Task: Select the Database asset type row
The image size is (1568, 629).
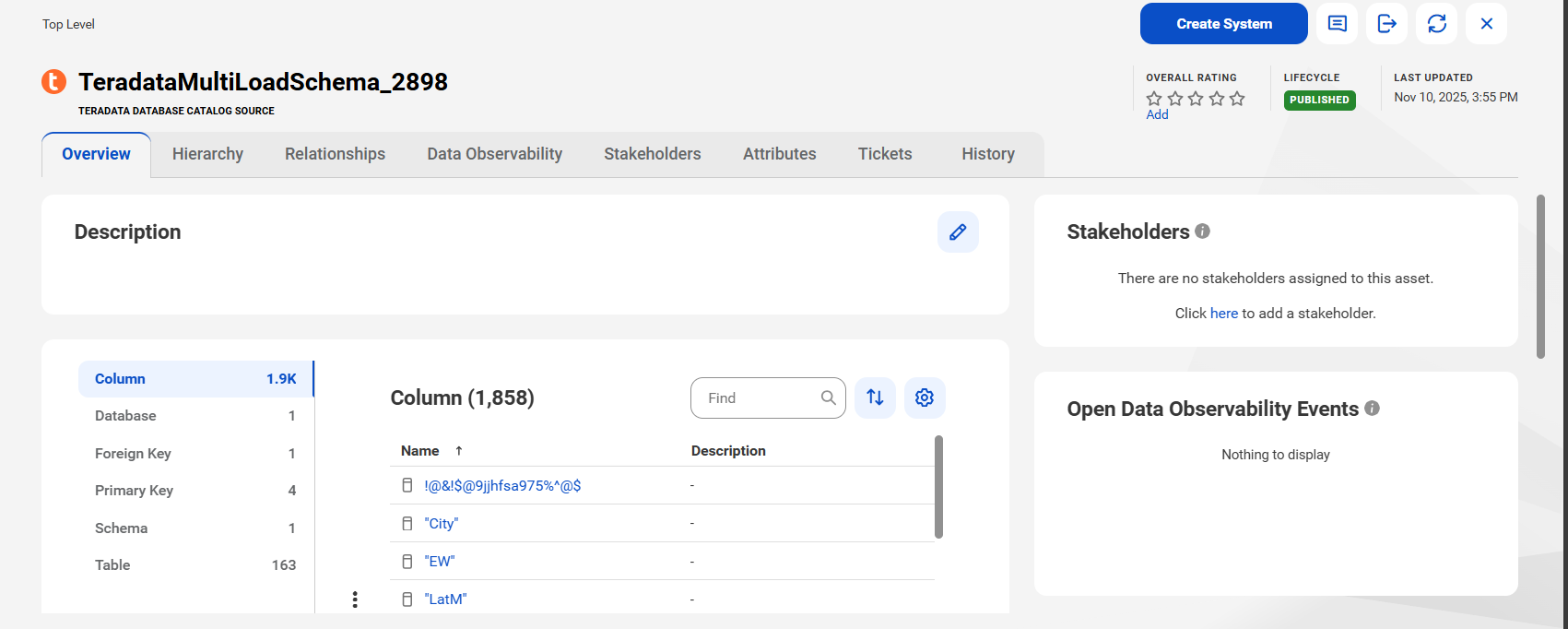Action: [195, 416]
